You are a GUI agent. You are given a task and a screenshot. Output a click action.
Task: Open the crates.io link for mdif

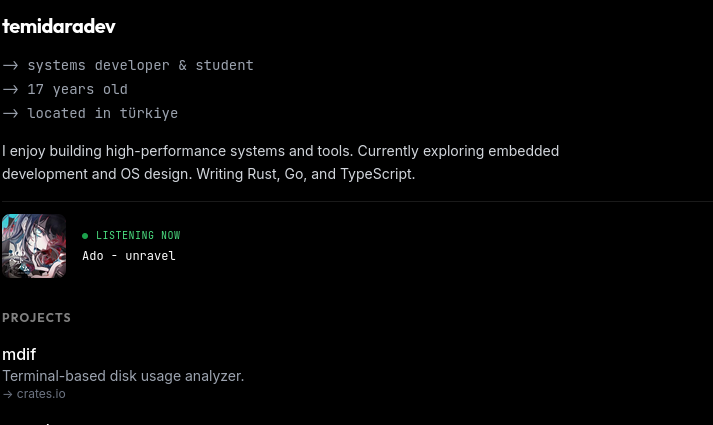click(40, 394)
